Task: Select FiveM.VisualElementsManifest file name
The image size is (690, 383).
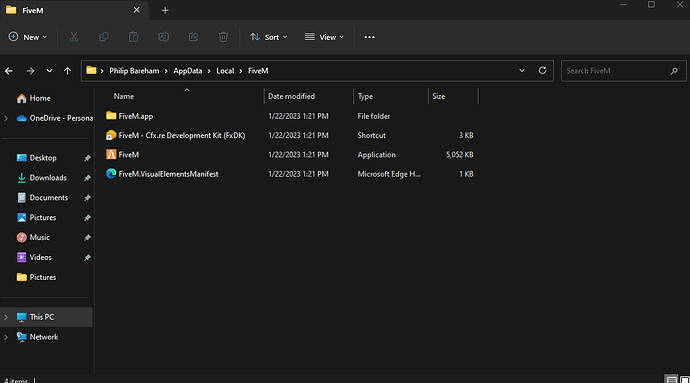Action: (168, 174)
